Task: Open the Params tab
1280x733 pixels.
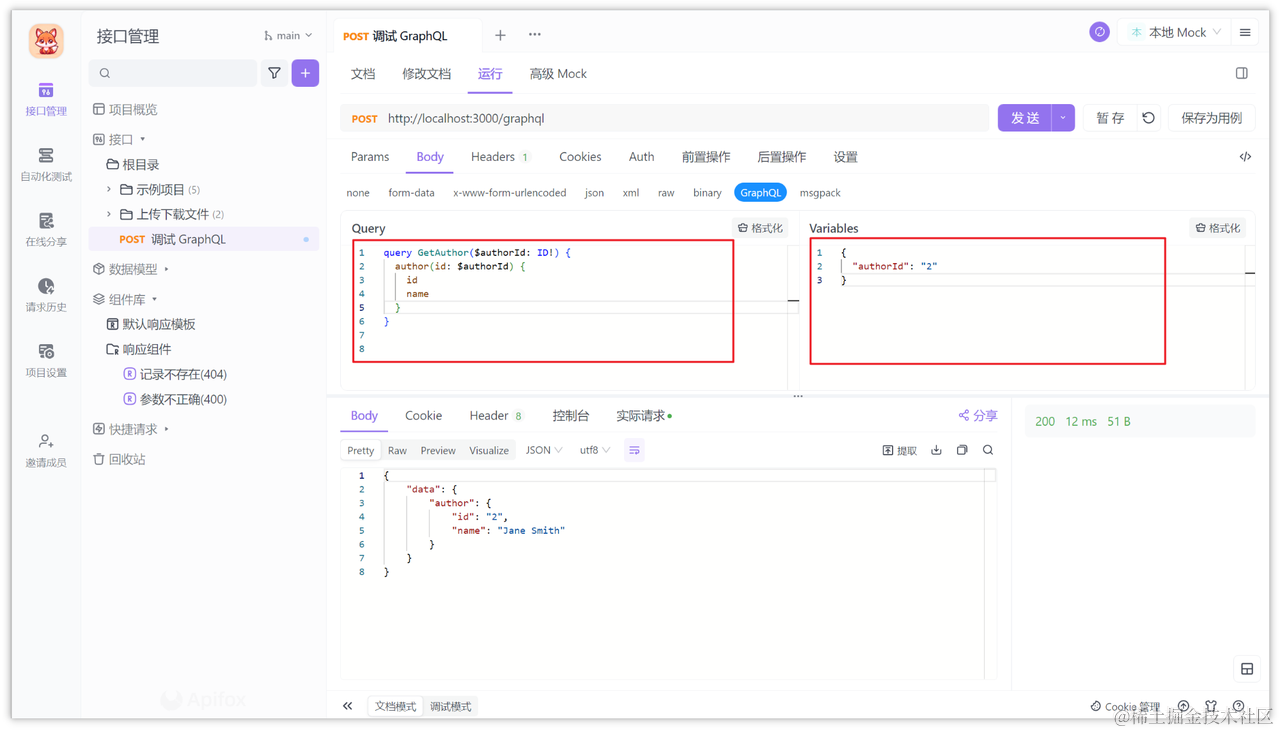Action: coord(370,157)
